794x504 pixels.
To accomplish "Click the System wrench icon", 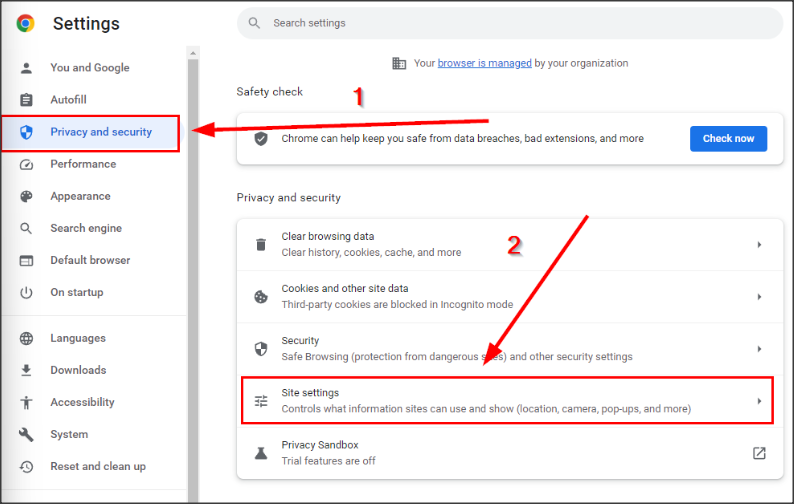I will (27, 434).
